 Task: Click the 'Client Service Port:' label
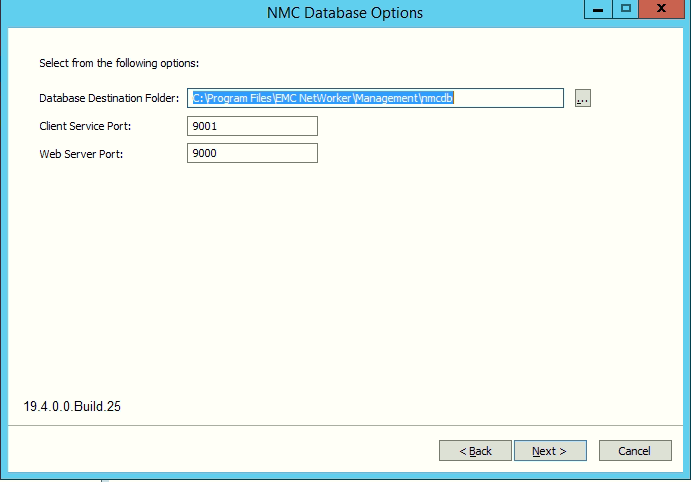[85, 126]
